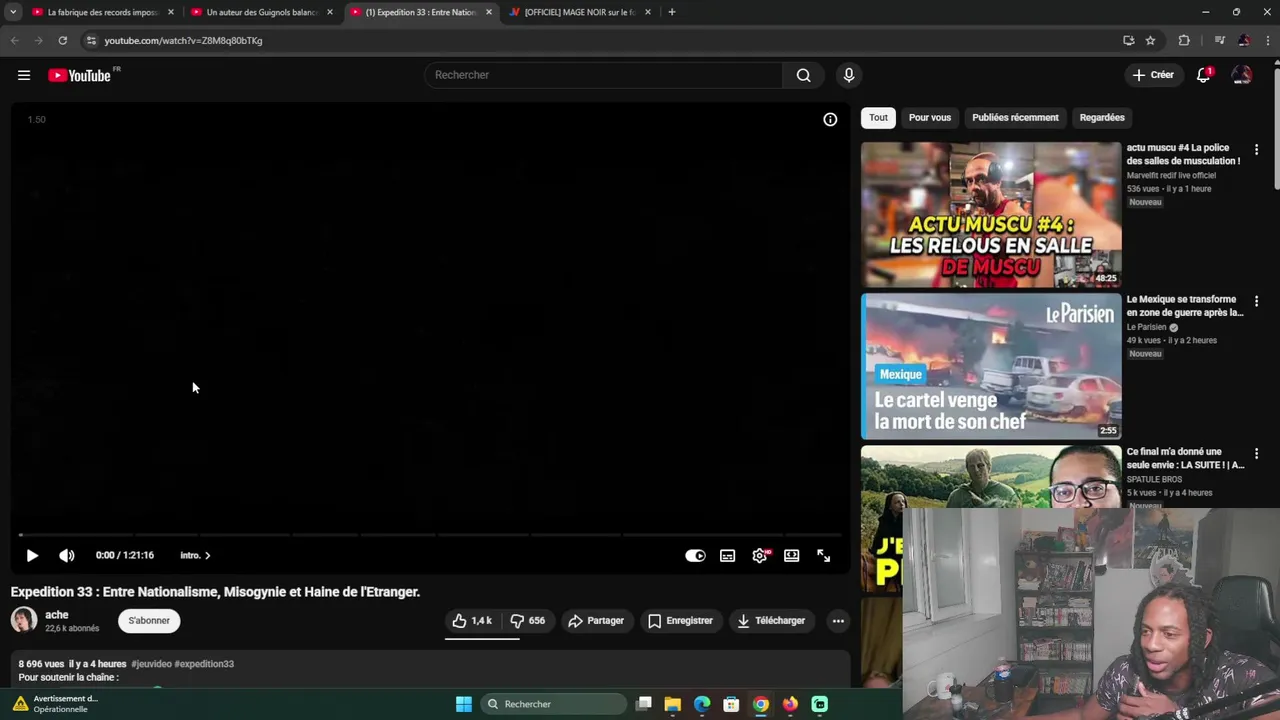The image size is (1280, 720).
Task: Focus the YouTube Rechercher search field
Action: pyautogui.click(x=604, y=75)
